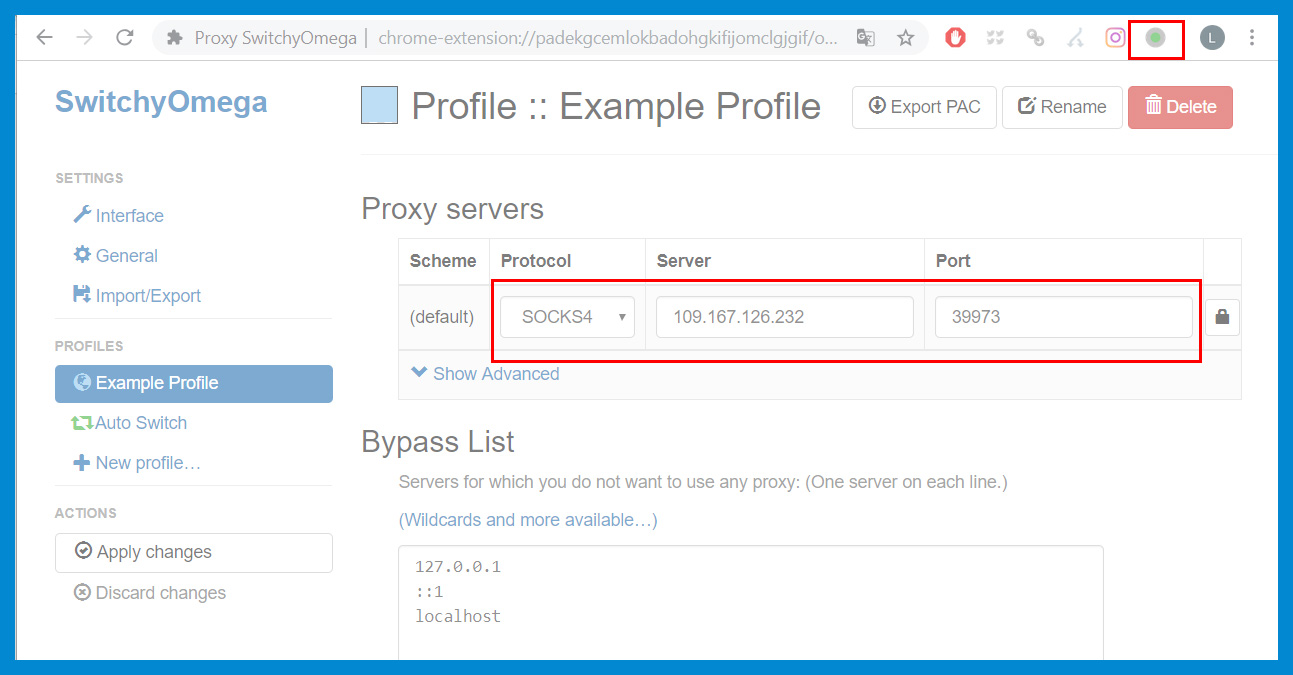Open the chain-link extension icon
Image resolution: width=1293 pixels, height=675 pixels.
pos(1035,38)
